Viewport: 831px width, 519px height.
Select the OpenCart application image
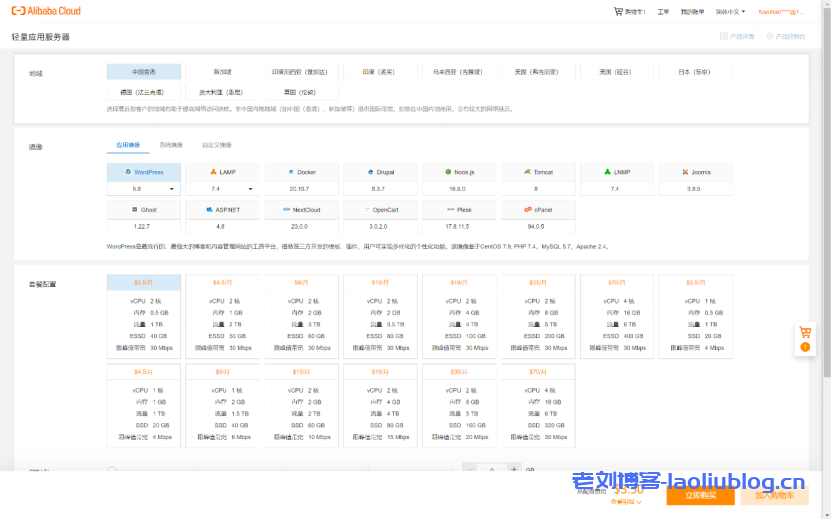(x=380, y=210)
